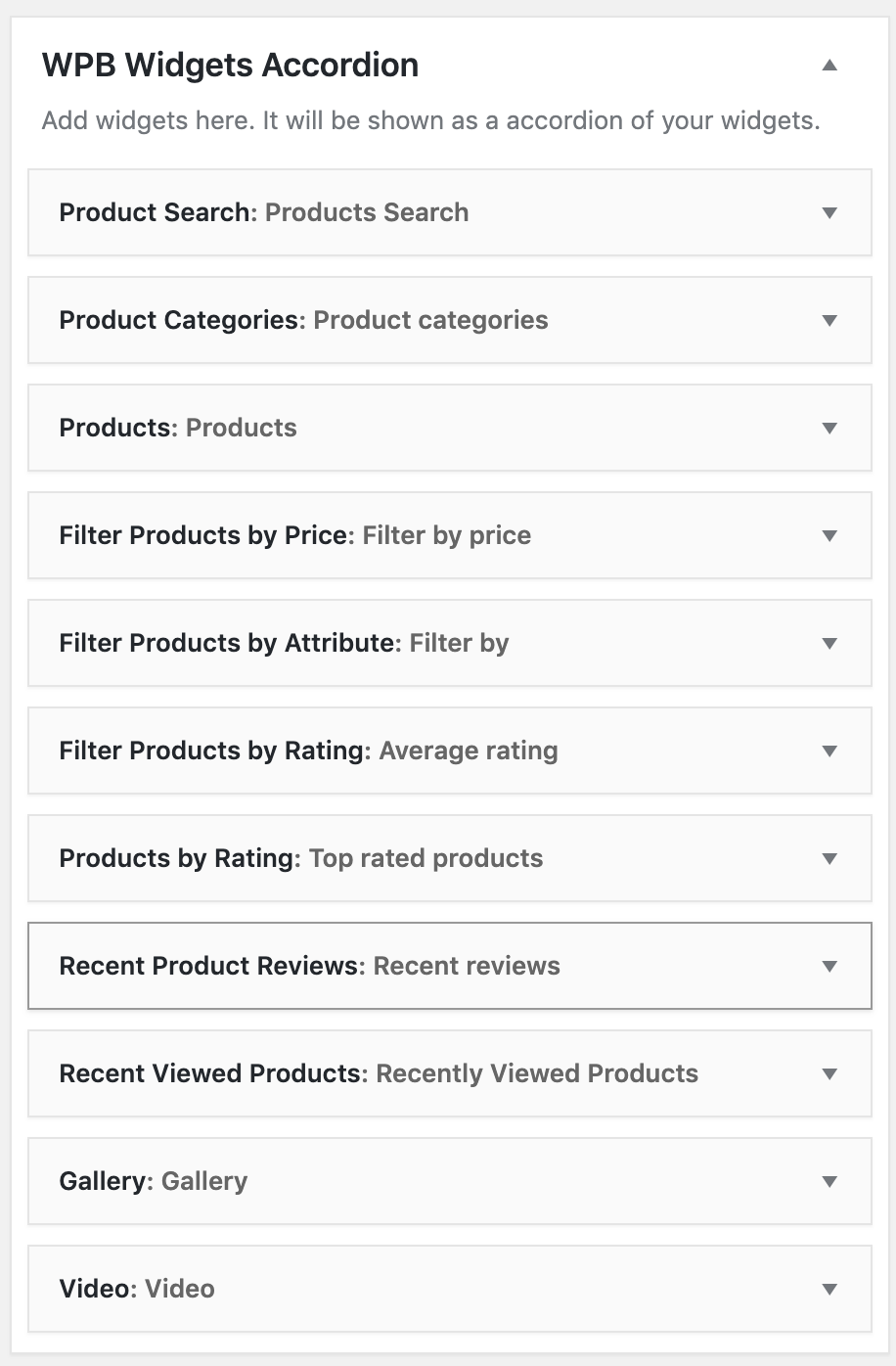Click the Gallery widget title
Image resolution: width=896 pixels, height=1366 pixels.
pos(154,1181)
